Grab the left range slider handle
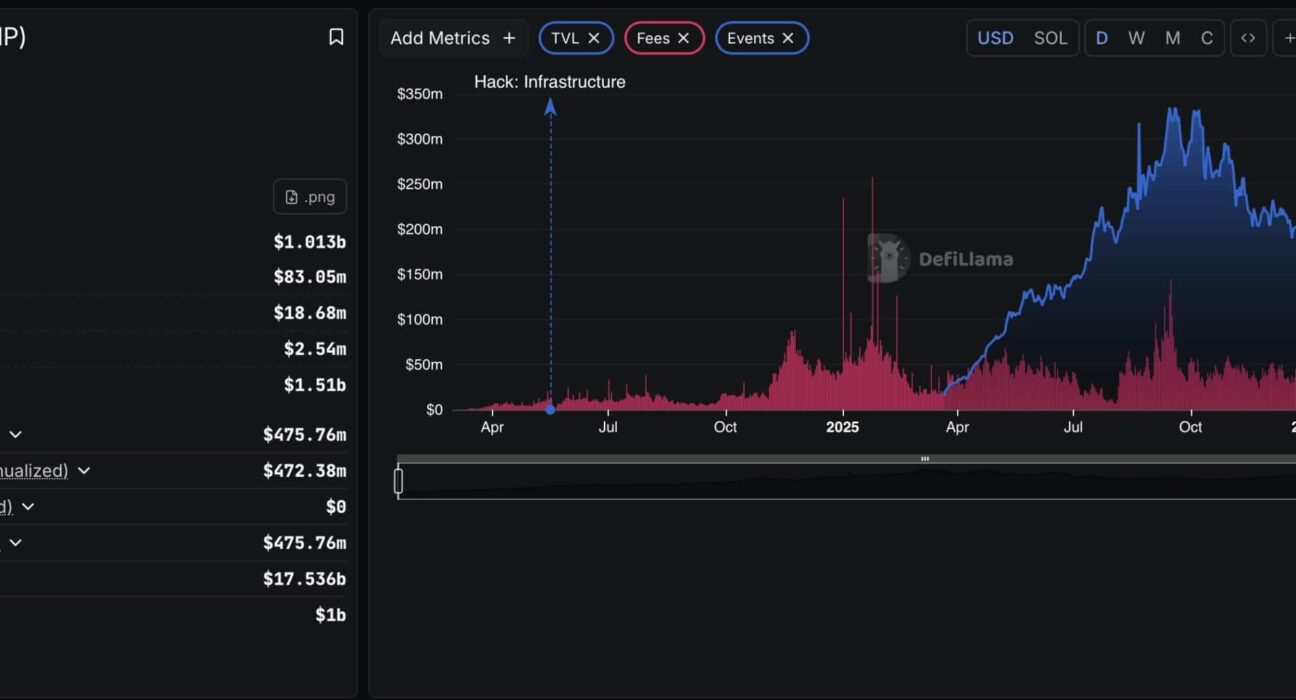1296x700 pixels. coord(398,481)
